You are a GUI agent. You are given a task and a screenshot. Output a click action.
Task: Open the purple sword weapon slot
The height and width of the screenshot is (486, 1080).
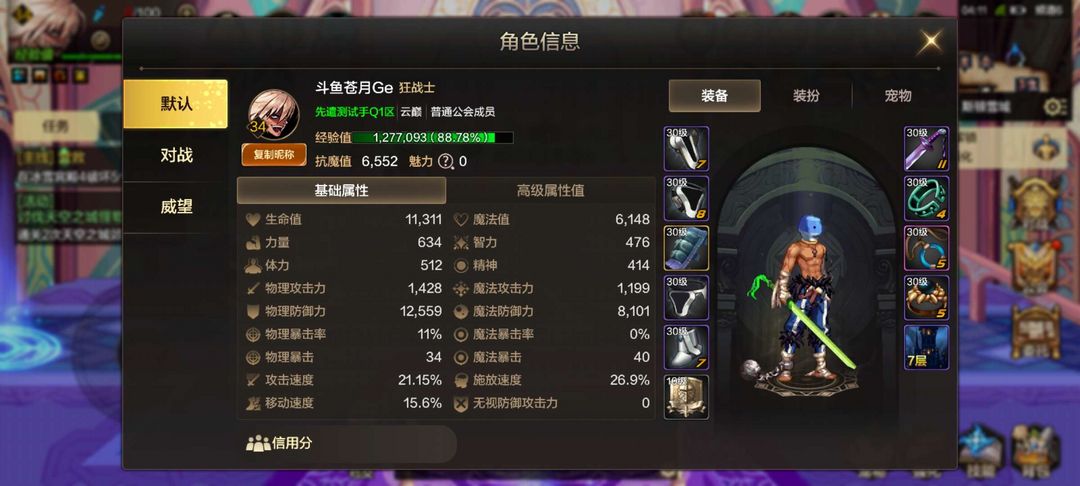[926, 149]
